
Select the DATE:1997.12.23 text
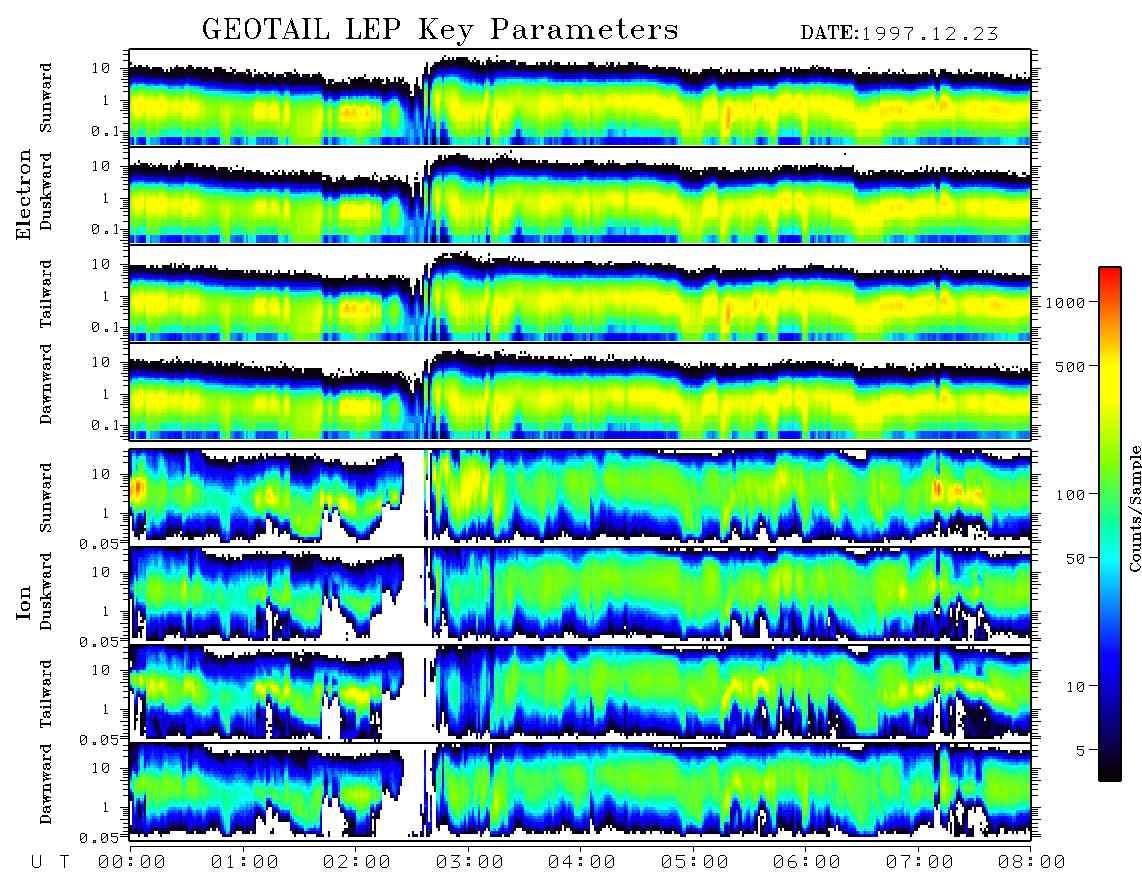pyautogui.click(x=899, y=34)
